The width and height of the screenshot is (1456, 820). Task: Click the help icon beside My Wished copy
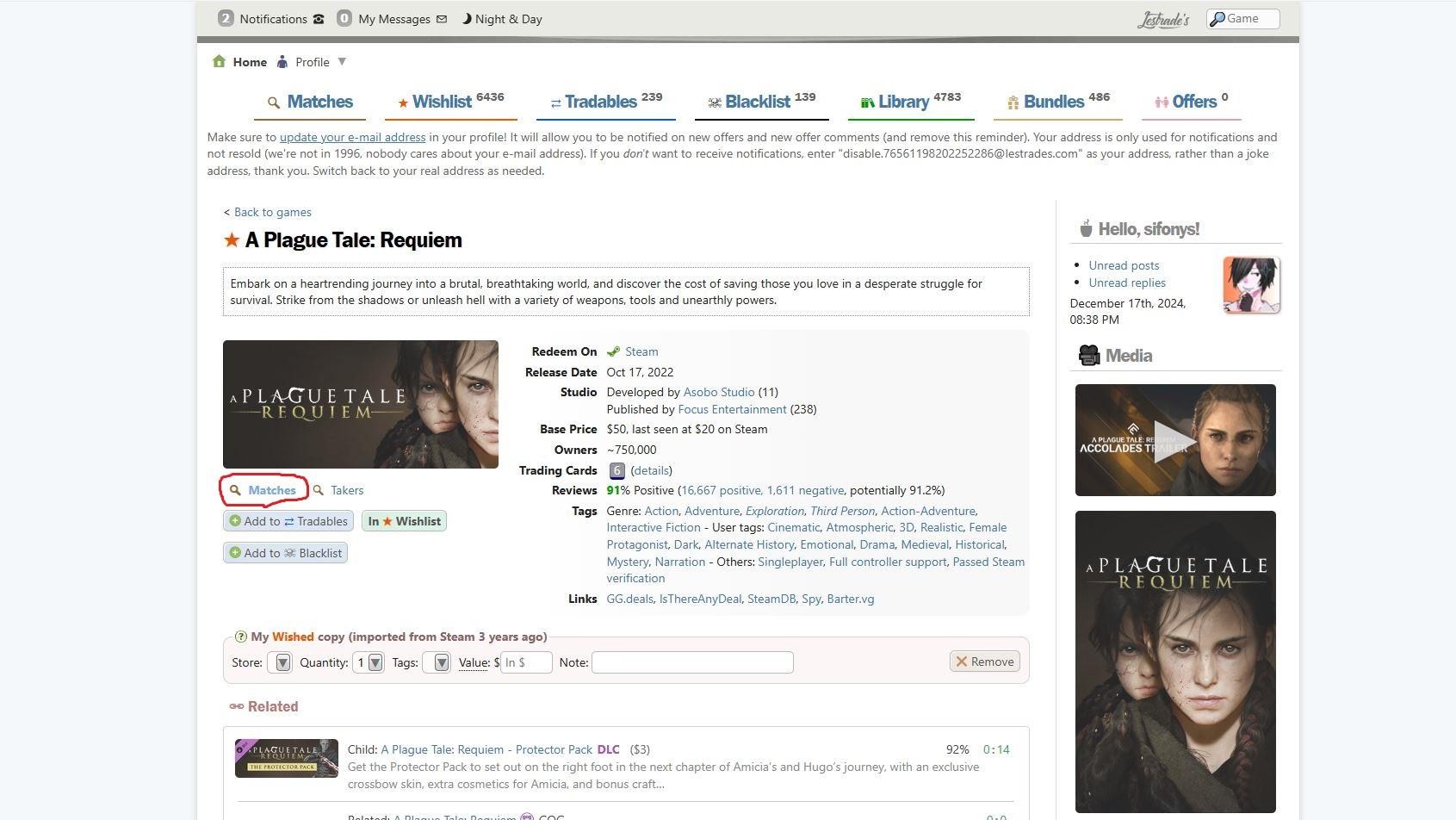pyautogui.click(x=240, y=637)
